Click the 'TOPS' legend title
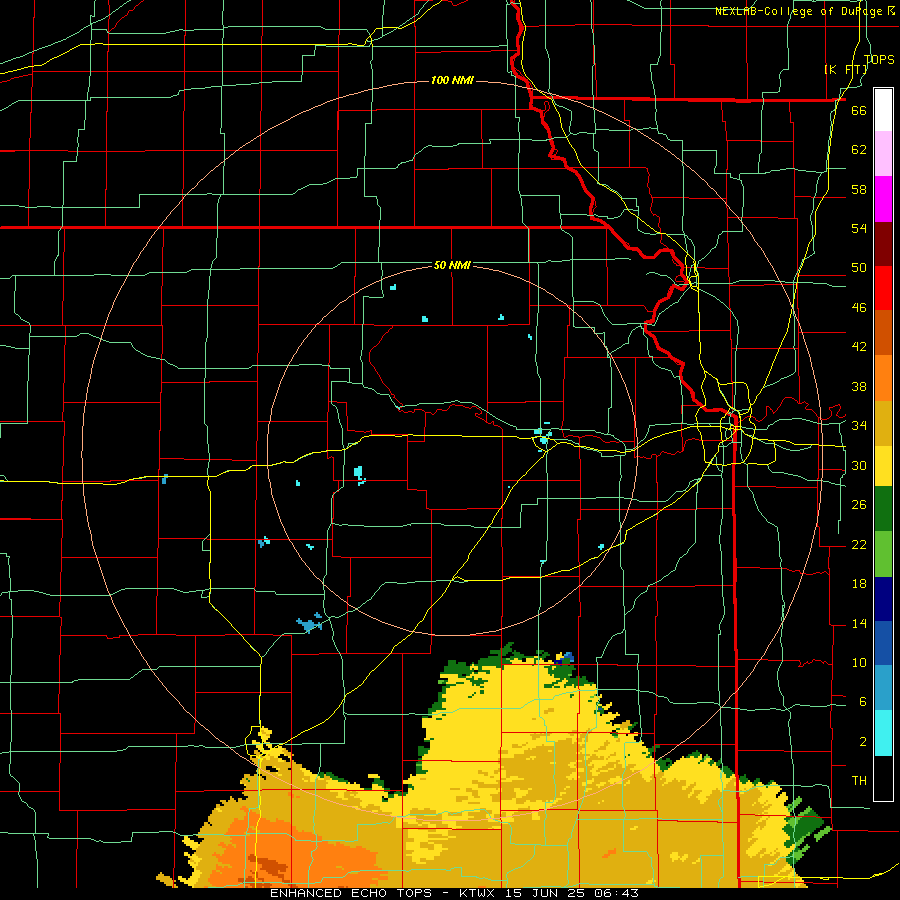 click(x=879, y=59)
